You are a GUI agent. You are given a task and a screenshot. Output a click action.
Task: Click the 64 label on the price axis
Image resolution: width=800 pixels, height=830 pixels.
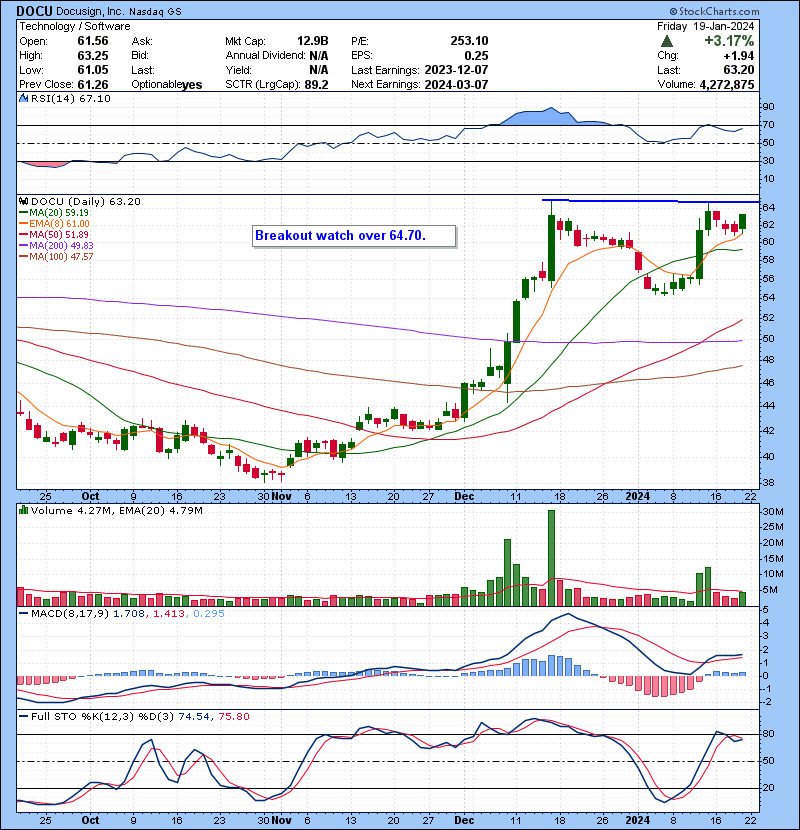(x=769, y=208)
